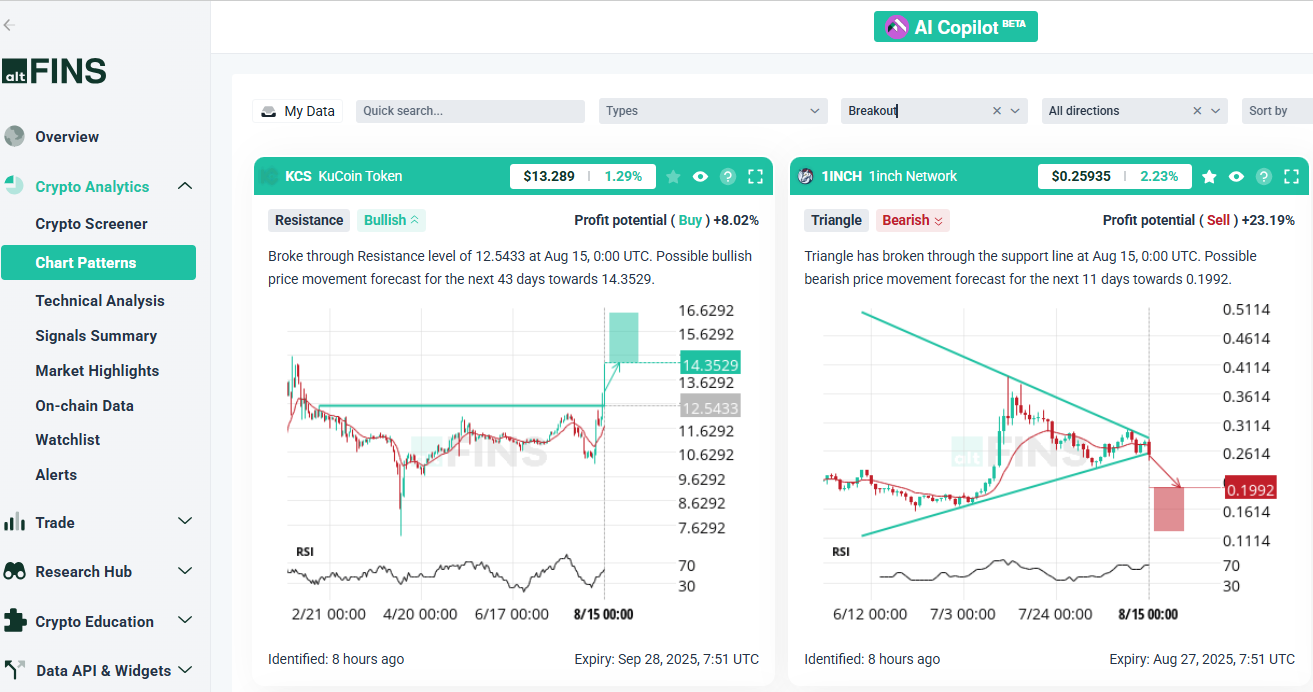Click the back arrow above altFINS logo

[x=9, y=25]
